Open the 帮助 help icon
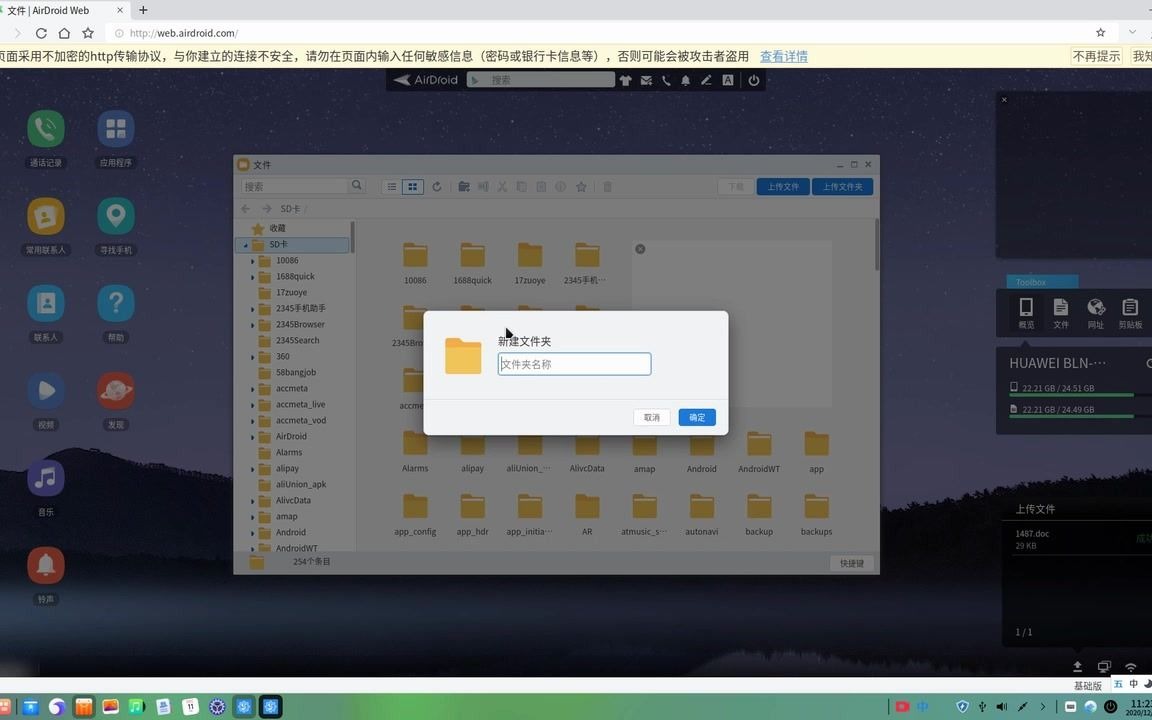The width and height of the screenshot is (1152, 720). coord(116,303)
